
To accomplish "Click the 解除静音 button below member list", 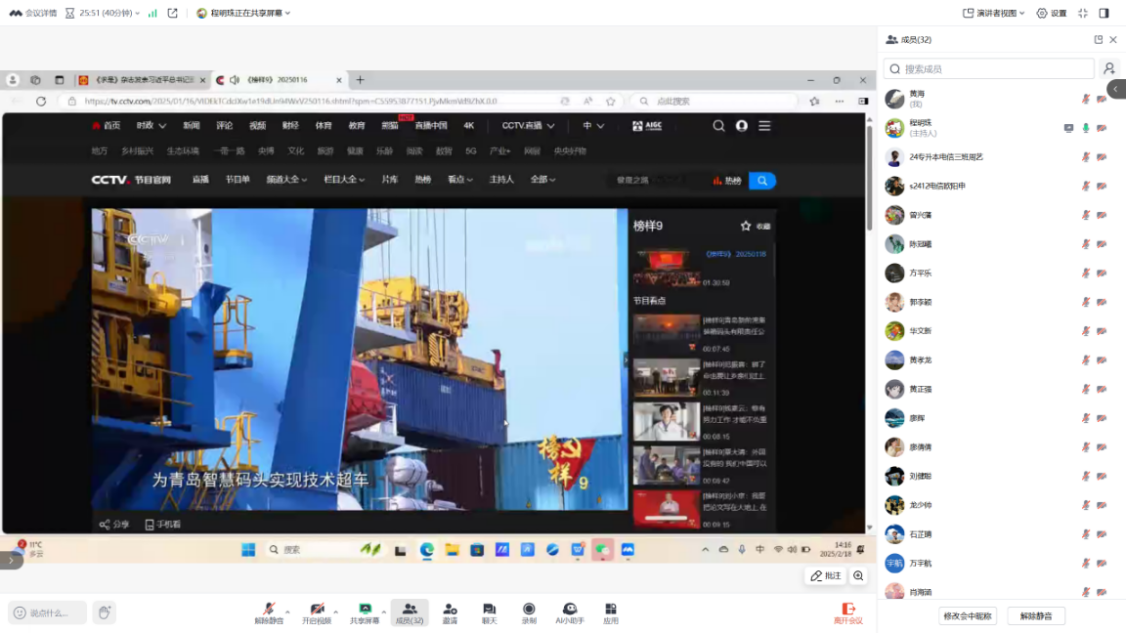I will click(x=1036, y=616).
